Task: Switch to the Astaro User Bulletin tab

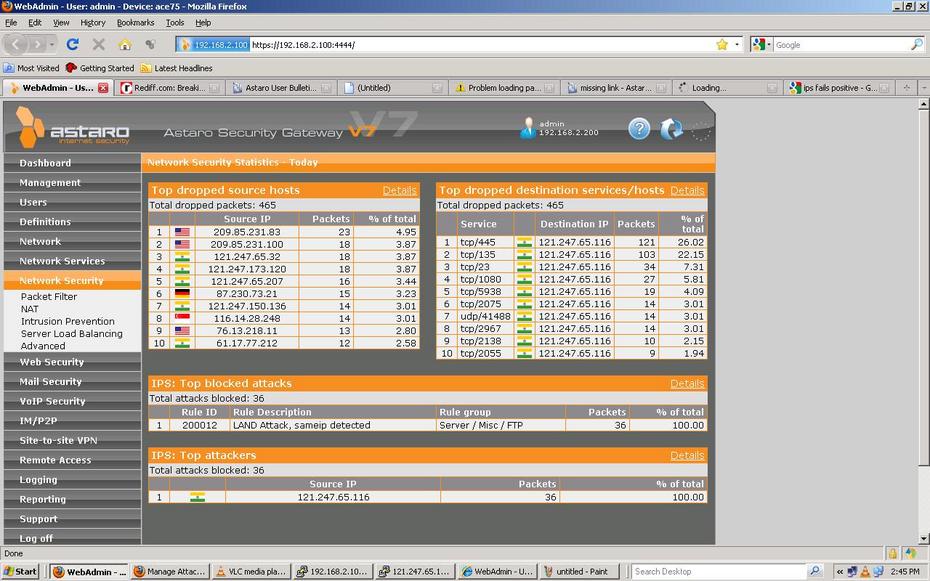Action: 281,88
